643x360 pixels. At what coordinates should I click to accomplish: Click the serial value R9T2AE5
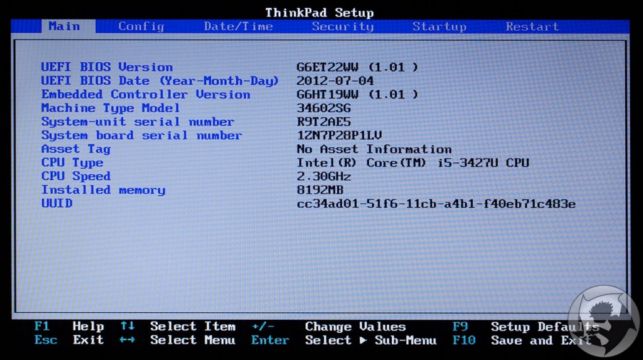pyautogui.click(x=324, y=122)
